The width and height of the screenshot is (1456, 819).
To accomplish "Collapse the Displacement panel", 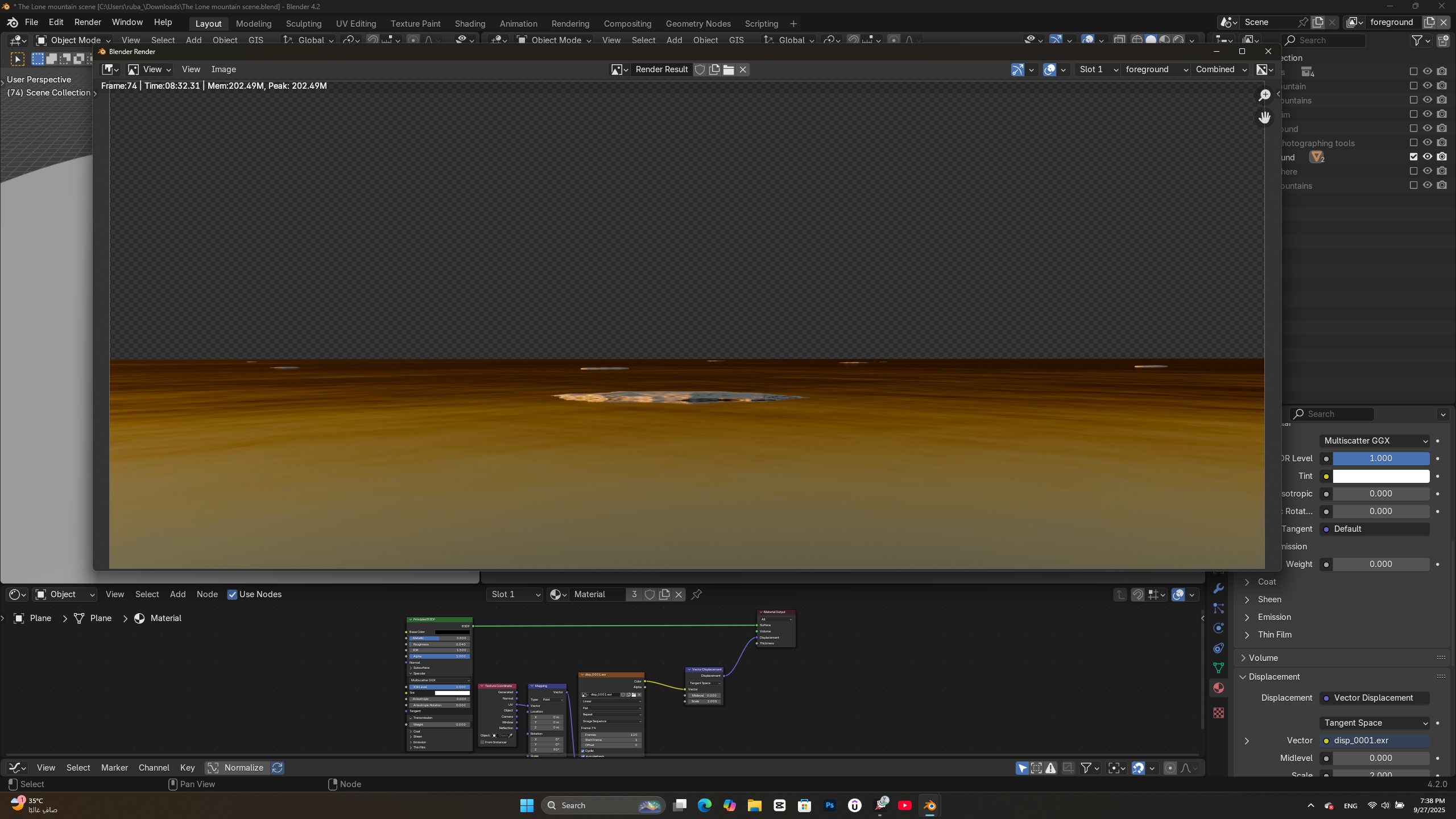I will click(x=1274, y=677).
